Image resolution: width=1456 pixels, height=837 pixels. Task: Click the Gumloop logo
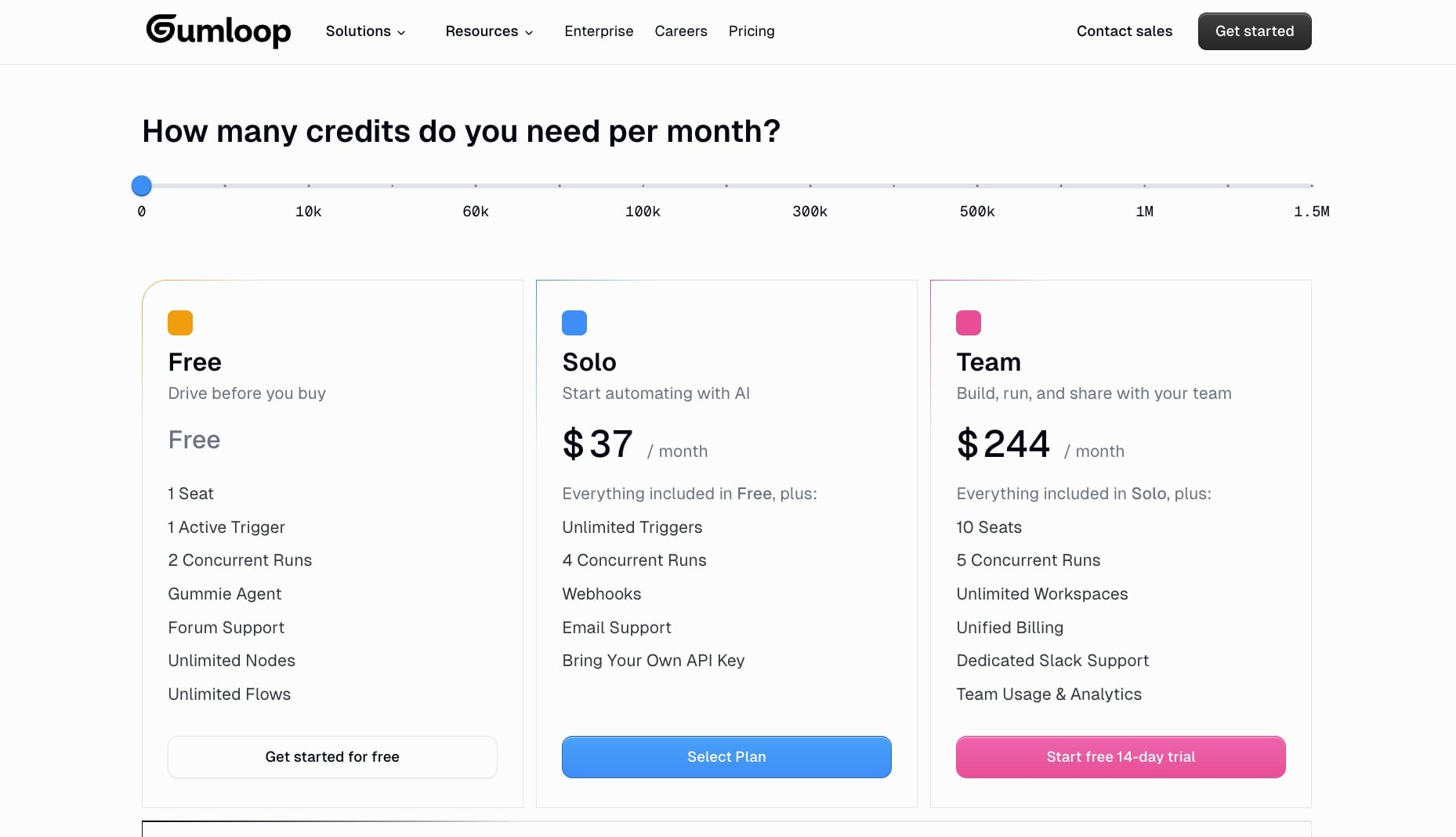219,31
